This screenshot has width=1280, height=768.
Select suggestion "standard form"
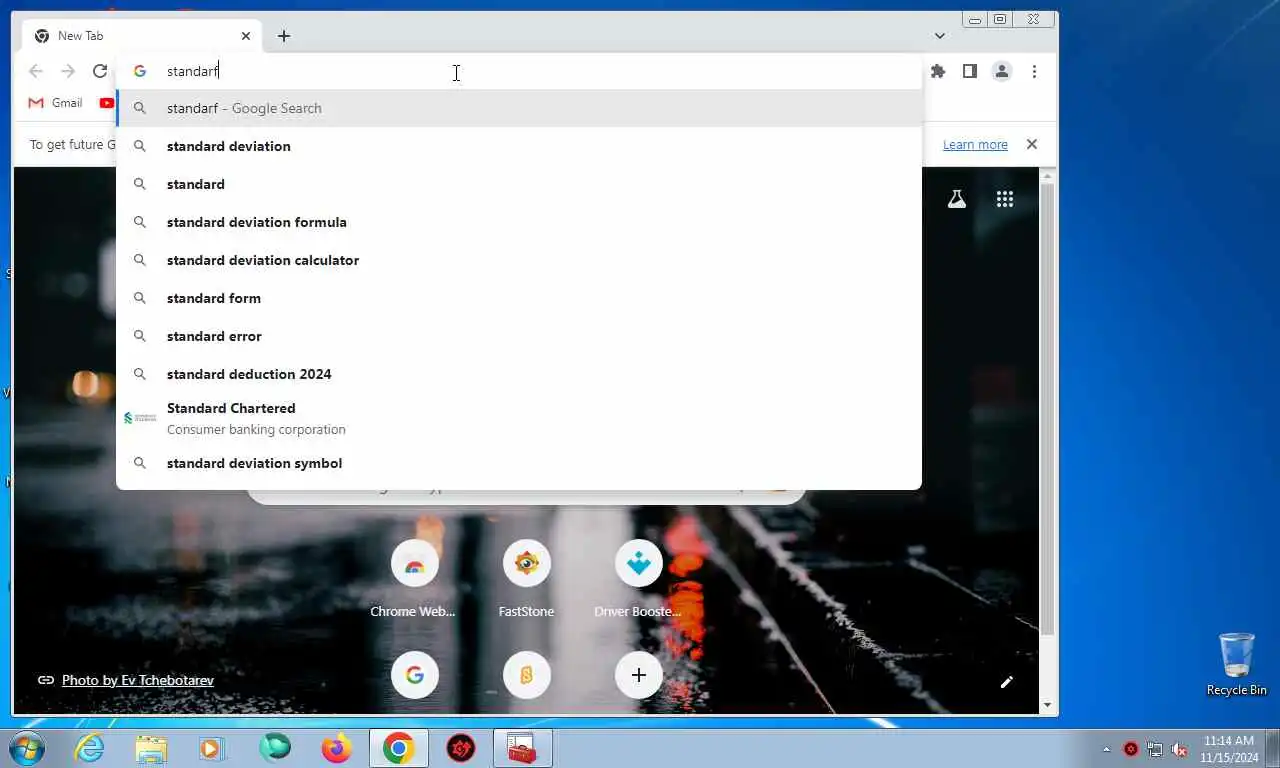[x=519, y=298]
